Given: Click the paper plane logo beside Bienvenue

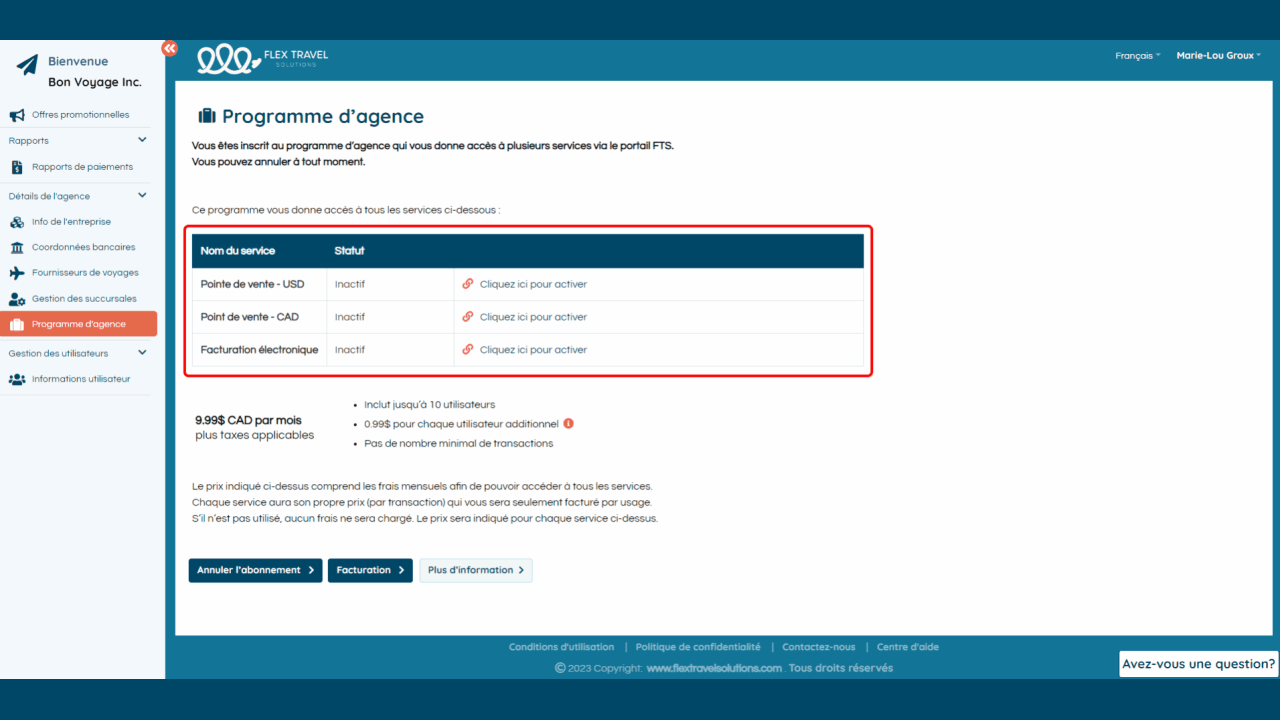Looking at the screenshot, I should (27, 65).
